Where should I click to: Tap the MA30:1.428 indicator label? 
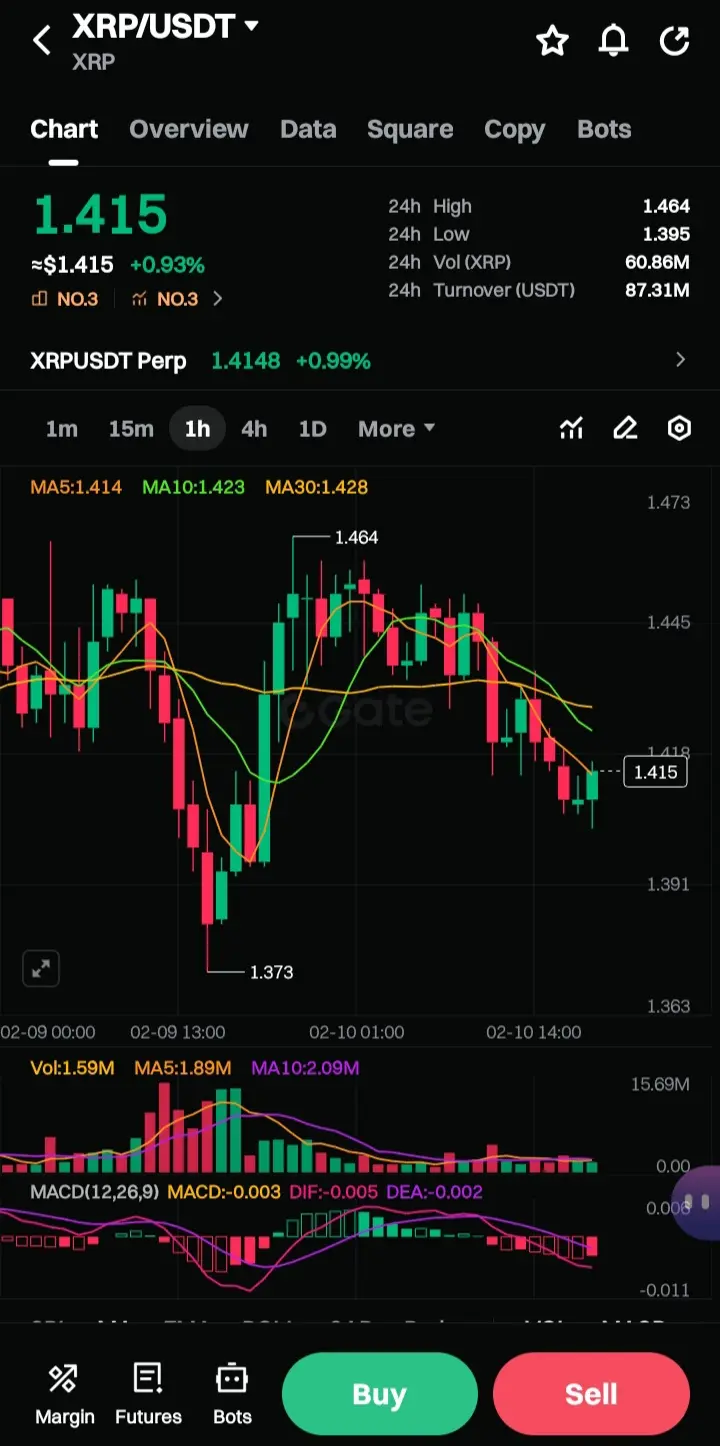[x=316, y=487]
